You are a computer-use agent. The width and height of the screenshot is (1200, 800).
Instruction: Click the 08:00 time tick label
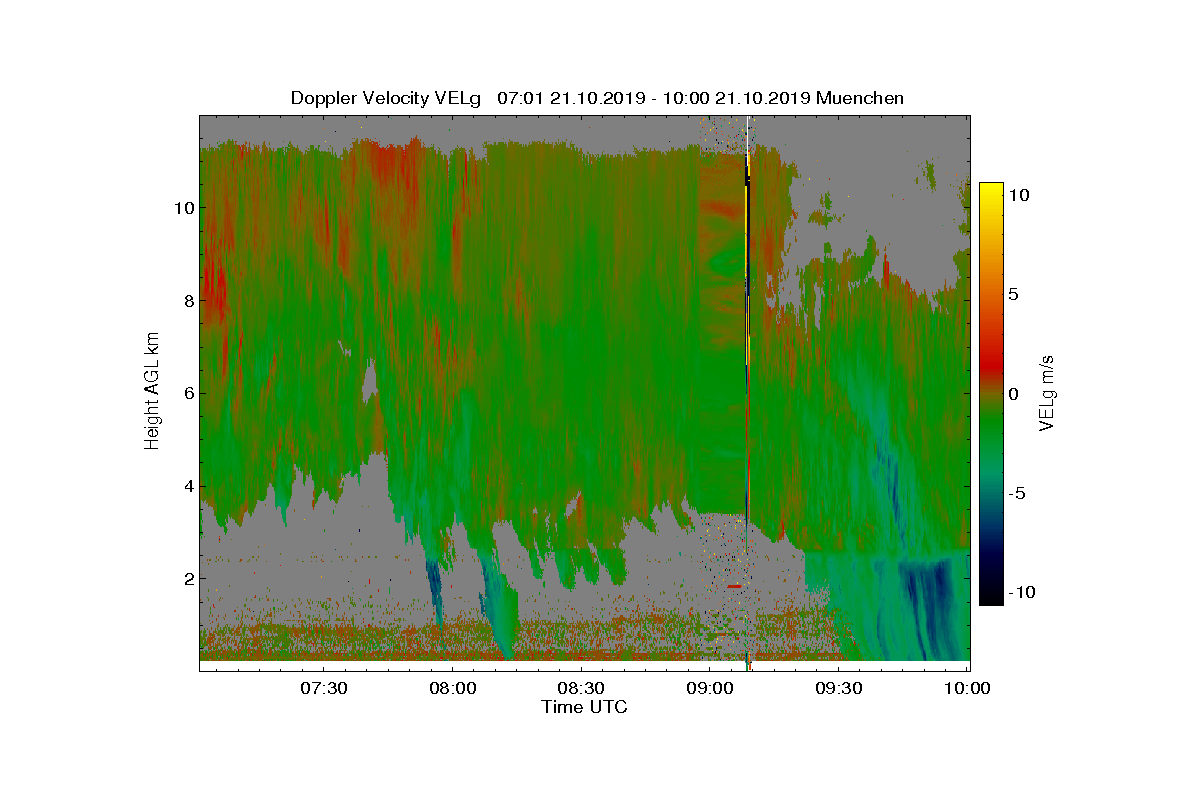click(x=452, y=688)
